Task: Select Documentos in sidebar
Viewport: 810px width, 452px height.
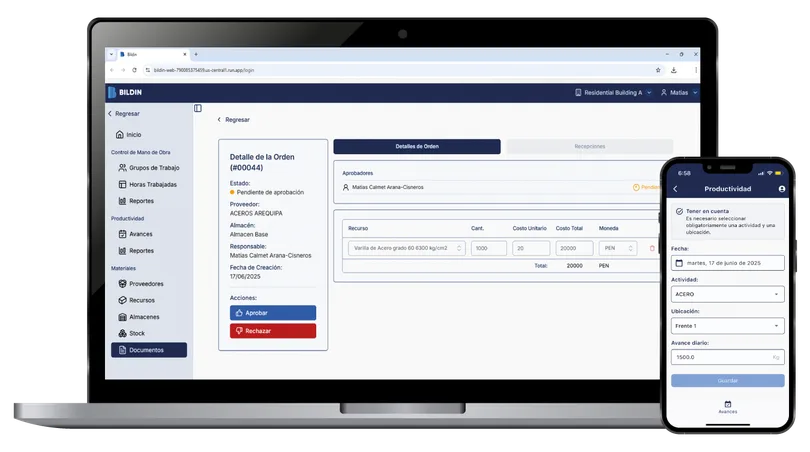Action: point(149,350)
